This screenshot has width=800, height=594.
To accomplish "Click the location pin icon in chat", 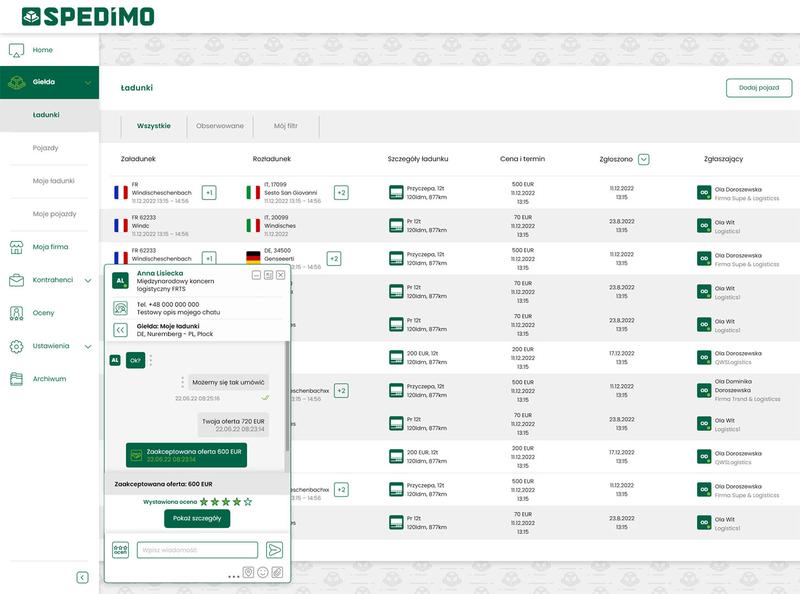I will point(248,573).
